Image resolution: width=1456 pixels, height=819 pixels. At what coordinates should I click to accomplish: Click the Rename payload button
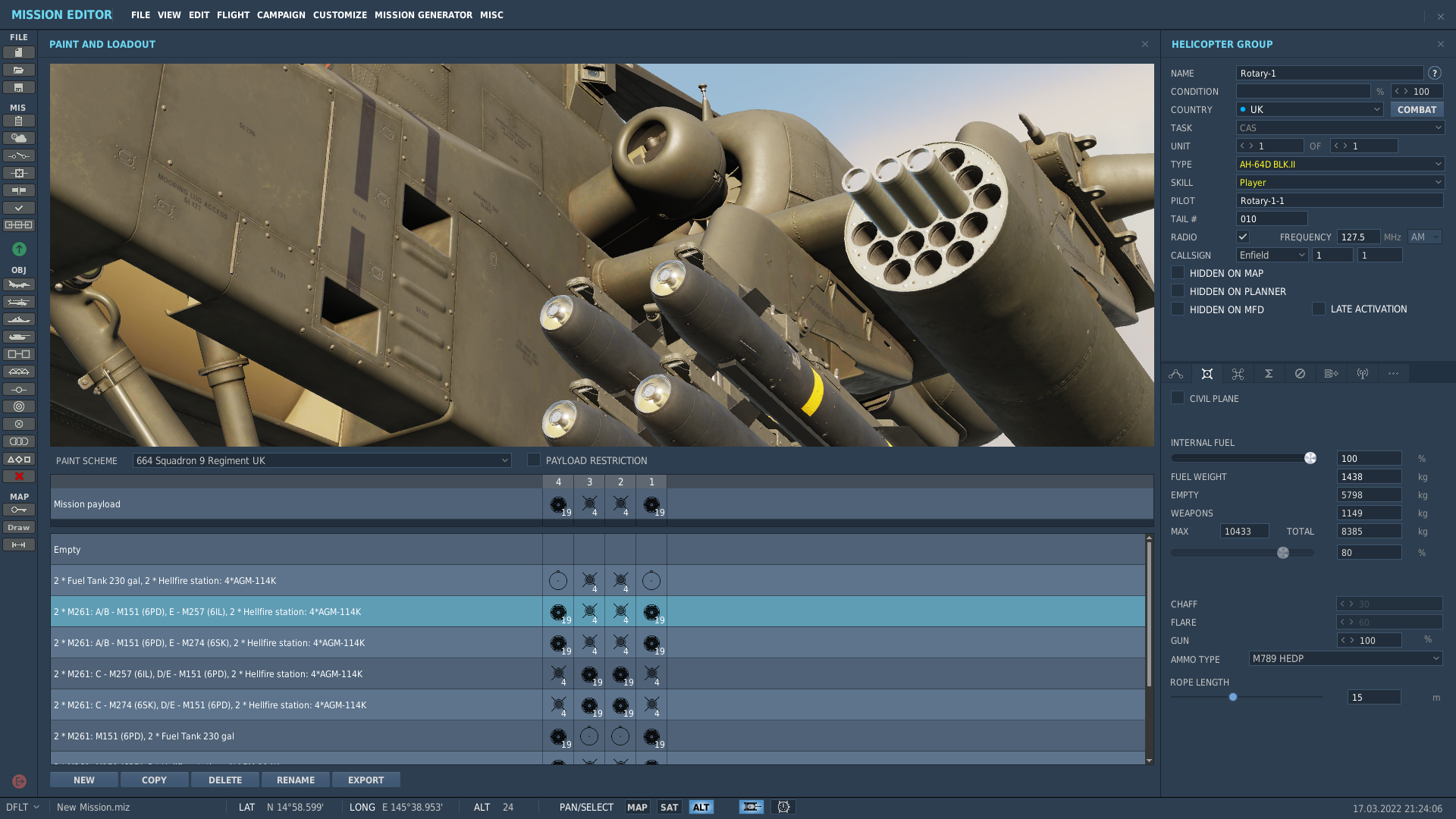coord(296,780)
